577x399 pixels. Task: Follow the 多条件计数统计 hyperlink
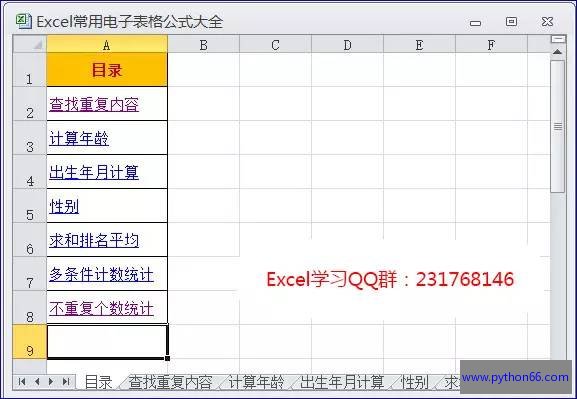(x=102, y=275)
